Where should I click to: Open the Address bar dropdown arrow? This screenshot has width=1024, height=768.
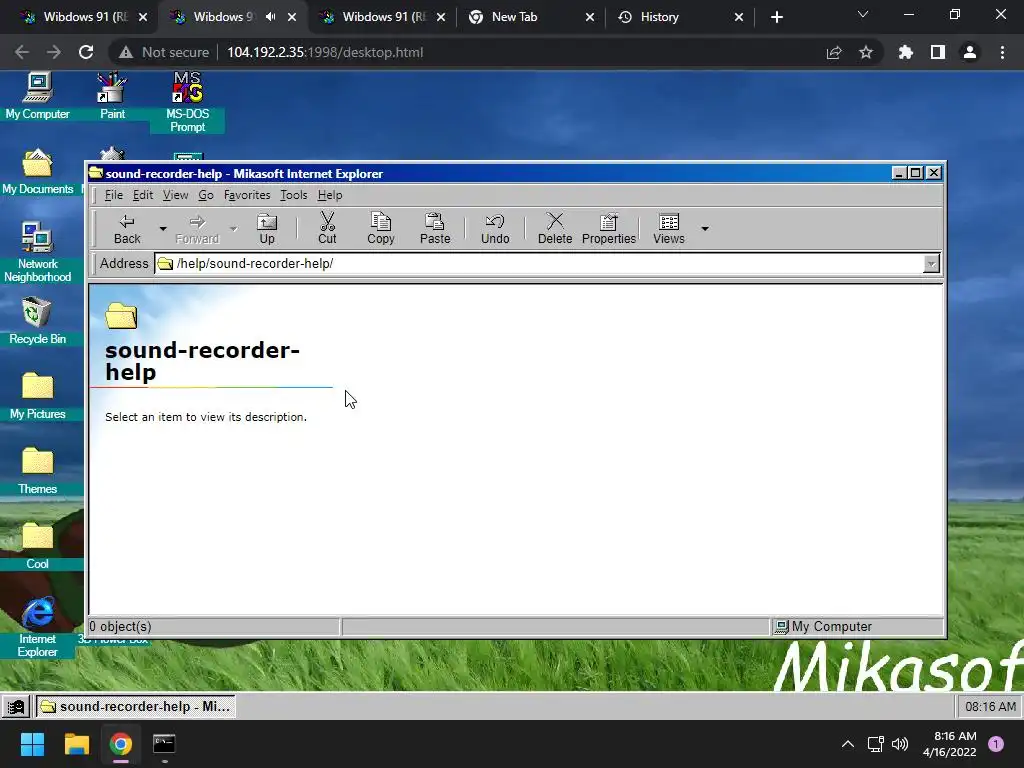(931, 264)
